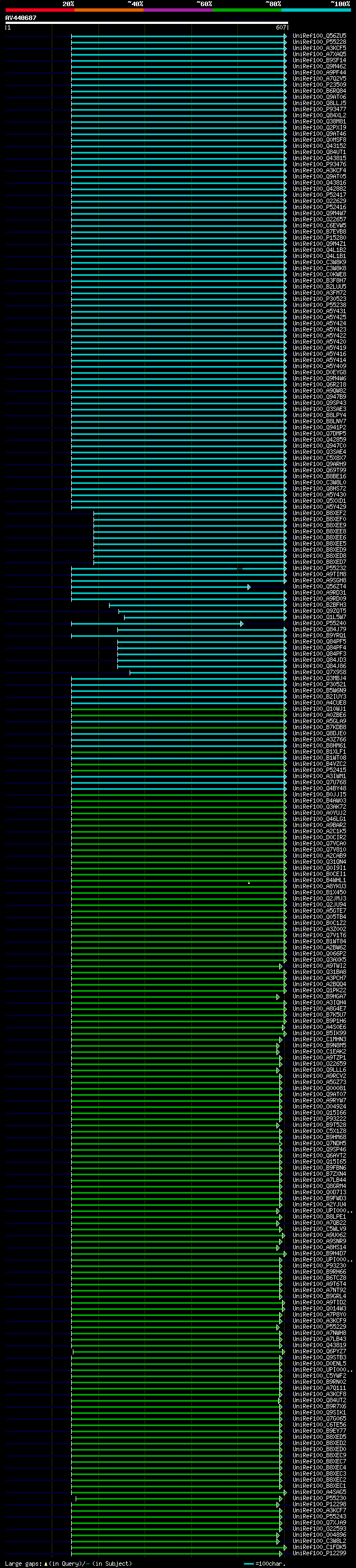Image resolution: width=356 pixels, height=1568 pixels.
Task: Select hit label UniRef100_B8XED5
Action: [x=319, y=1437]
